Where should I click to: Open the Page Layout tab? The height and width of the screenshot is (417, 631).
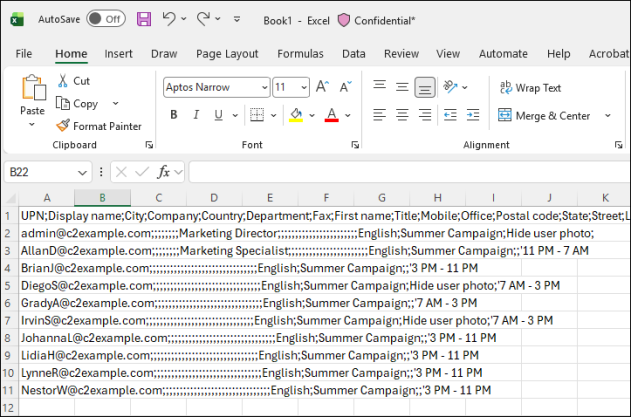point(227,54)
